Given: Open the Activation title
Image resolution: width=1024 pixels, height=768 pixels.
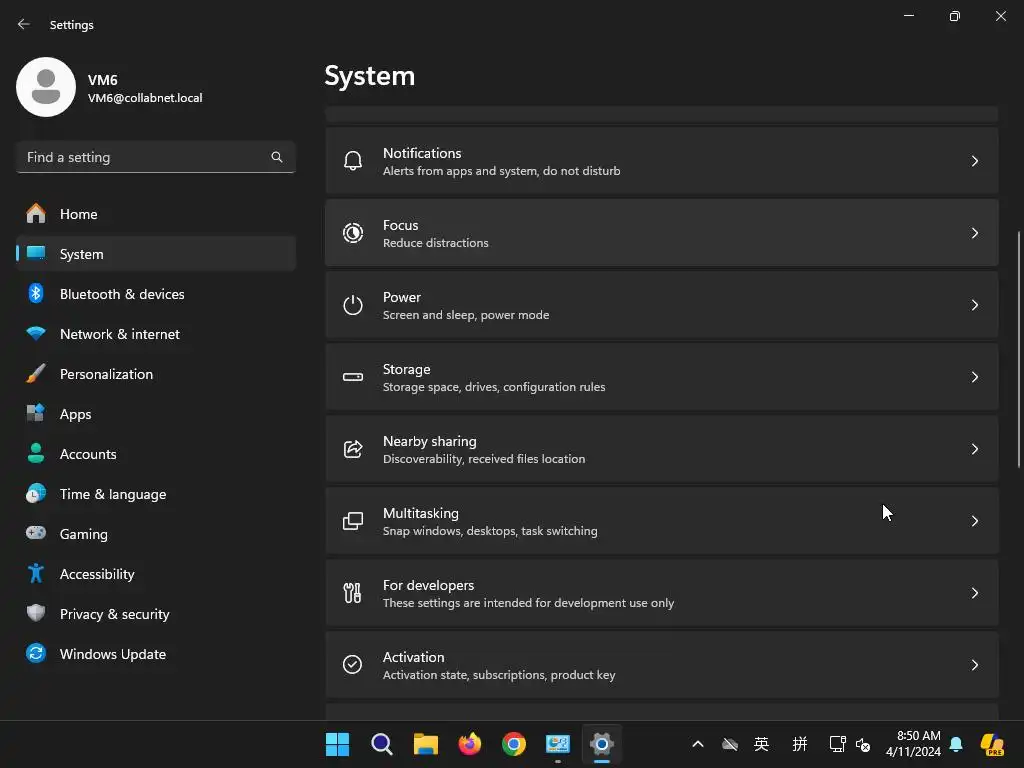Looking at the screenshot, I should [x=413, y=657].
